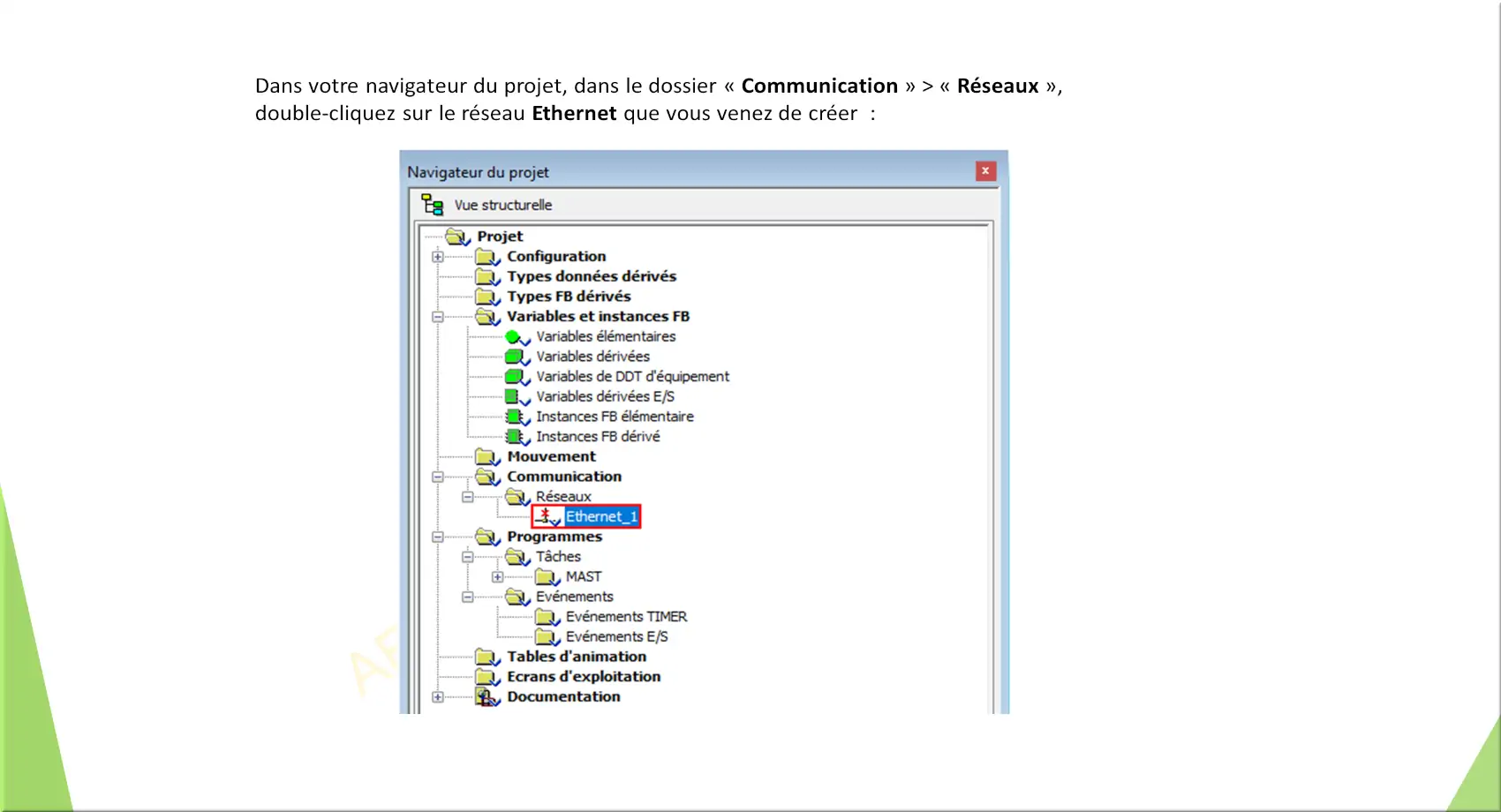Viewport: 1501px width, 812px height.
Task: Select Tables d'animation in the tree
Action: pos(576,657)
